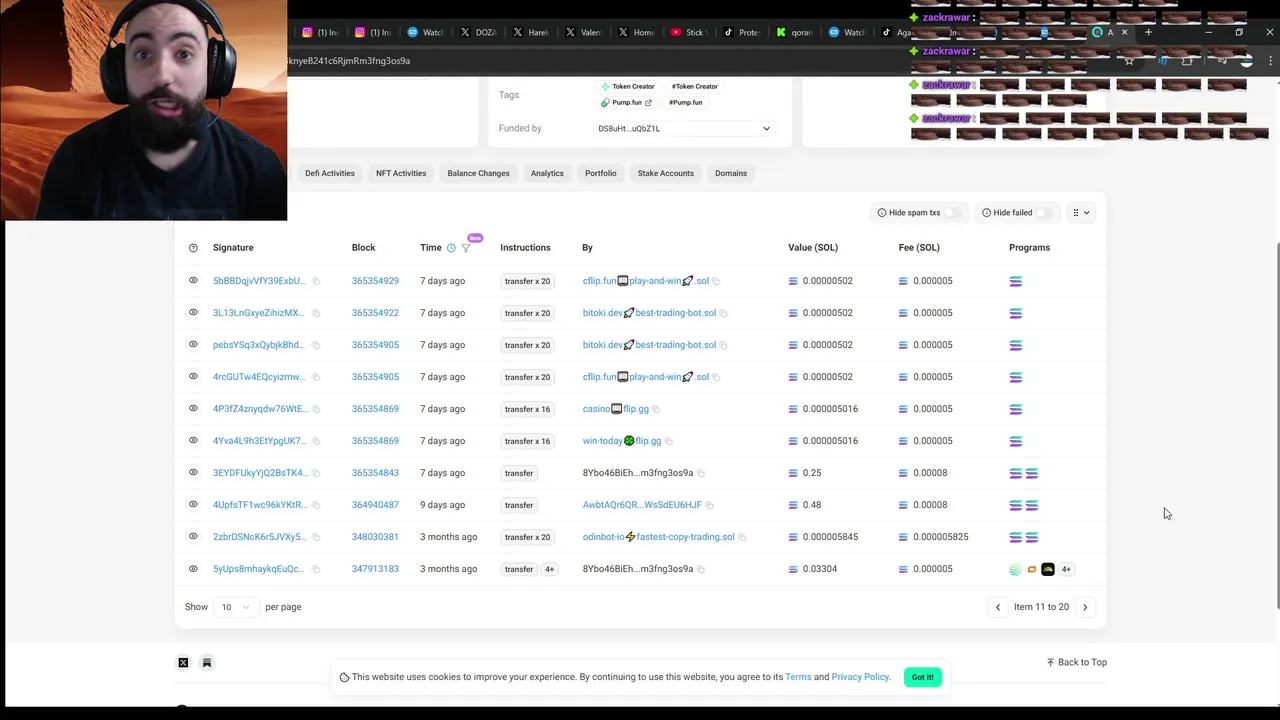1280x720 pixels.
Task: Copy signature 4P3fZ4znyqdw76WtE with copy icon
Action: [316, 409]
